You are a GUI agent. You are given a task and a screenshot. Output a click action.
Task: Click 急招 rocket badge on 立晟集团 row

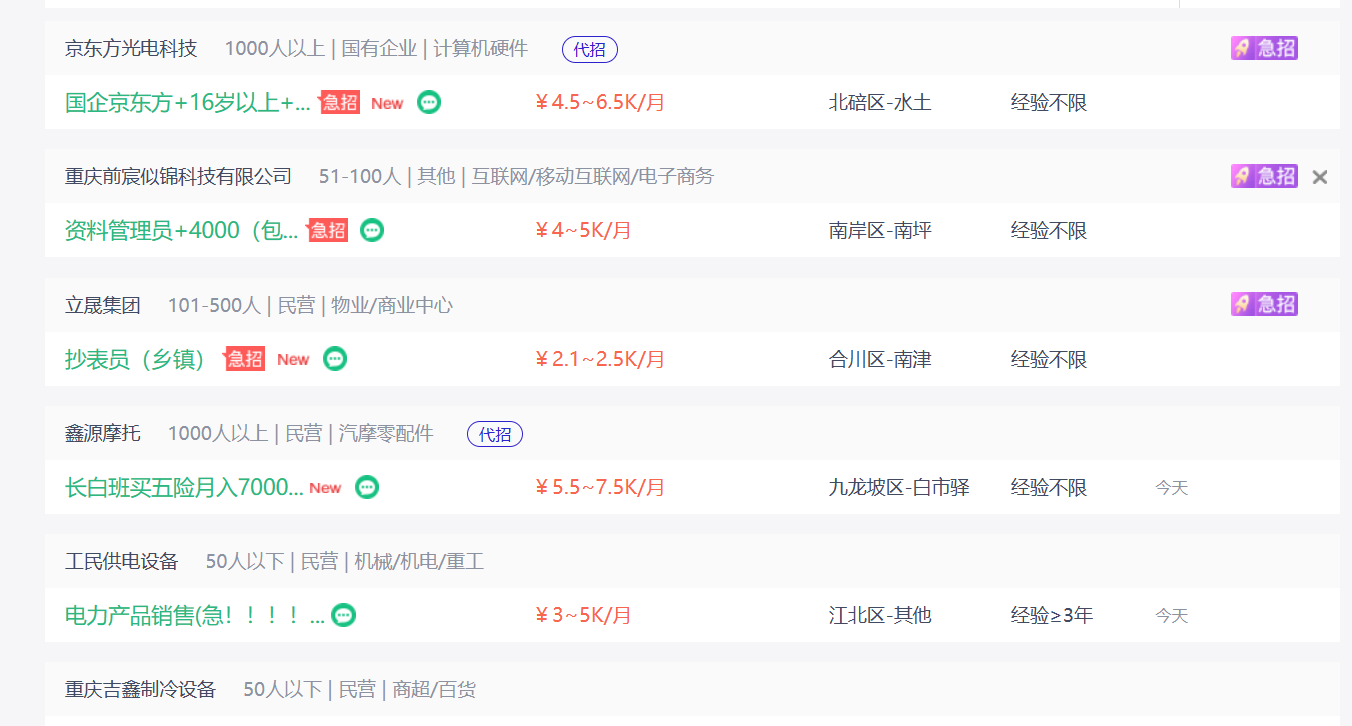click(1263, 304)
